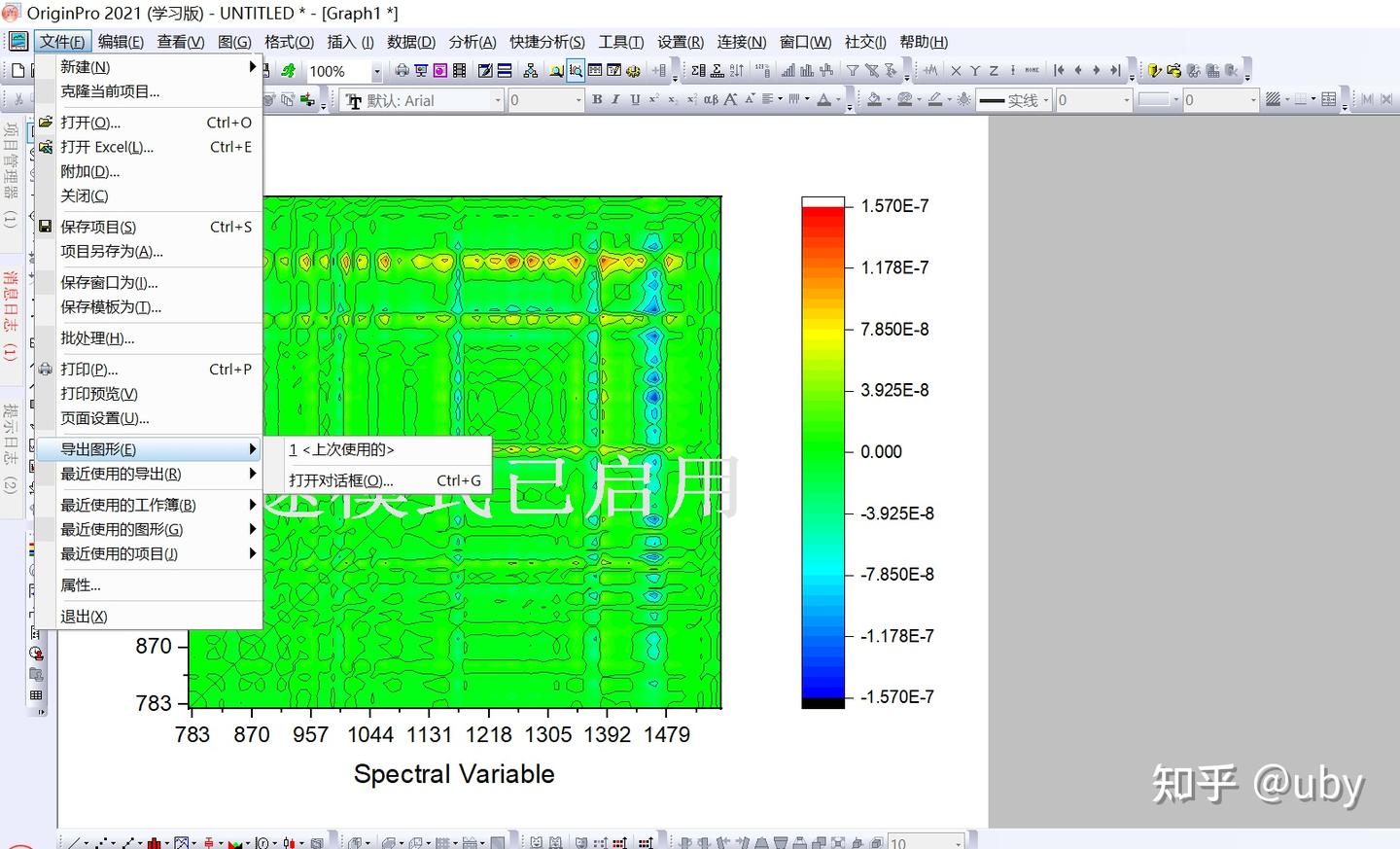Screen dimensions: 1400x849
Task: Click the print icon in the toolbar
Action: tap(402, 70)
